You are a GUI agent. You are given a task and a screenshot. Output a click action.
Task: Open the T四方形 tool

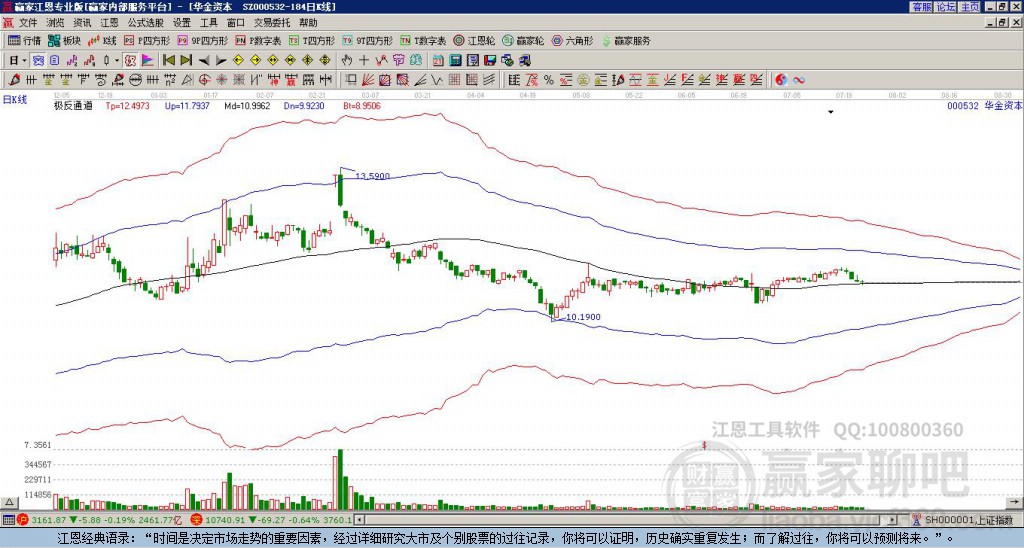(x=312, y=40)
